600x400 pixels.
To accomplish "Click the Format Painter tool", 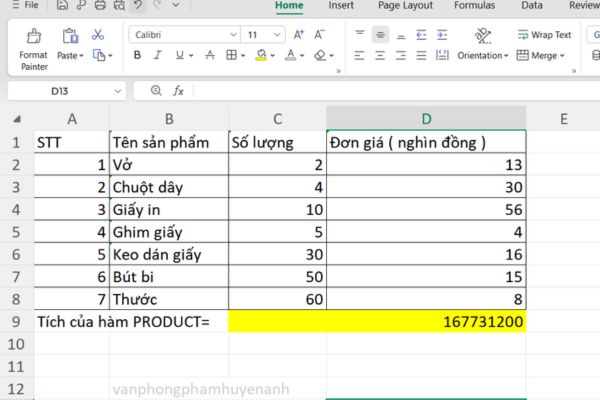I will point(34,49).
